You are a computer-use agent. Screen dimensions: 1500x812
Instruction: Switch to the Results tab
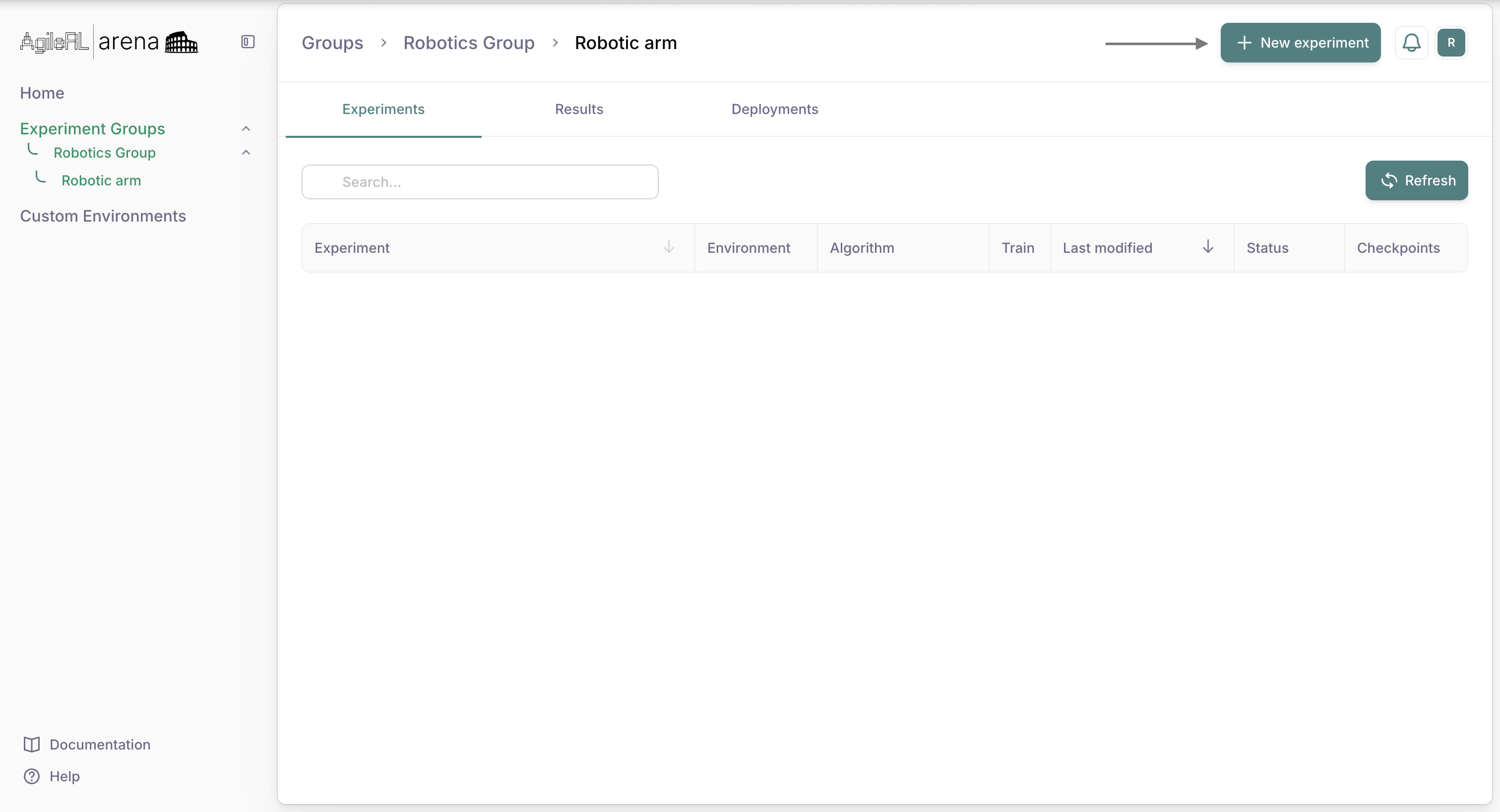579,110
